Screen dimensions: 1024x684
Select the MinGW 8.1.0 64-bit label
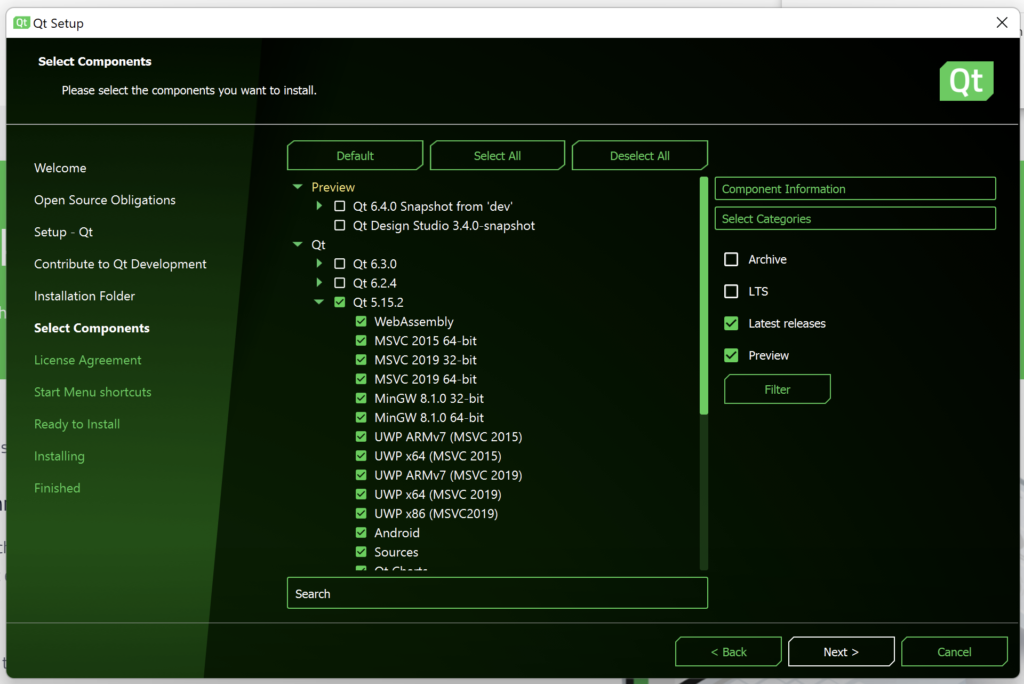click(x=429, y=417)
